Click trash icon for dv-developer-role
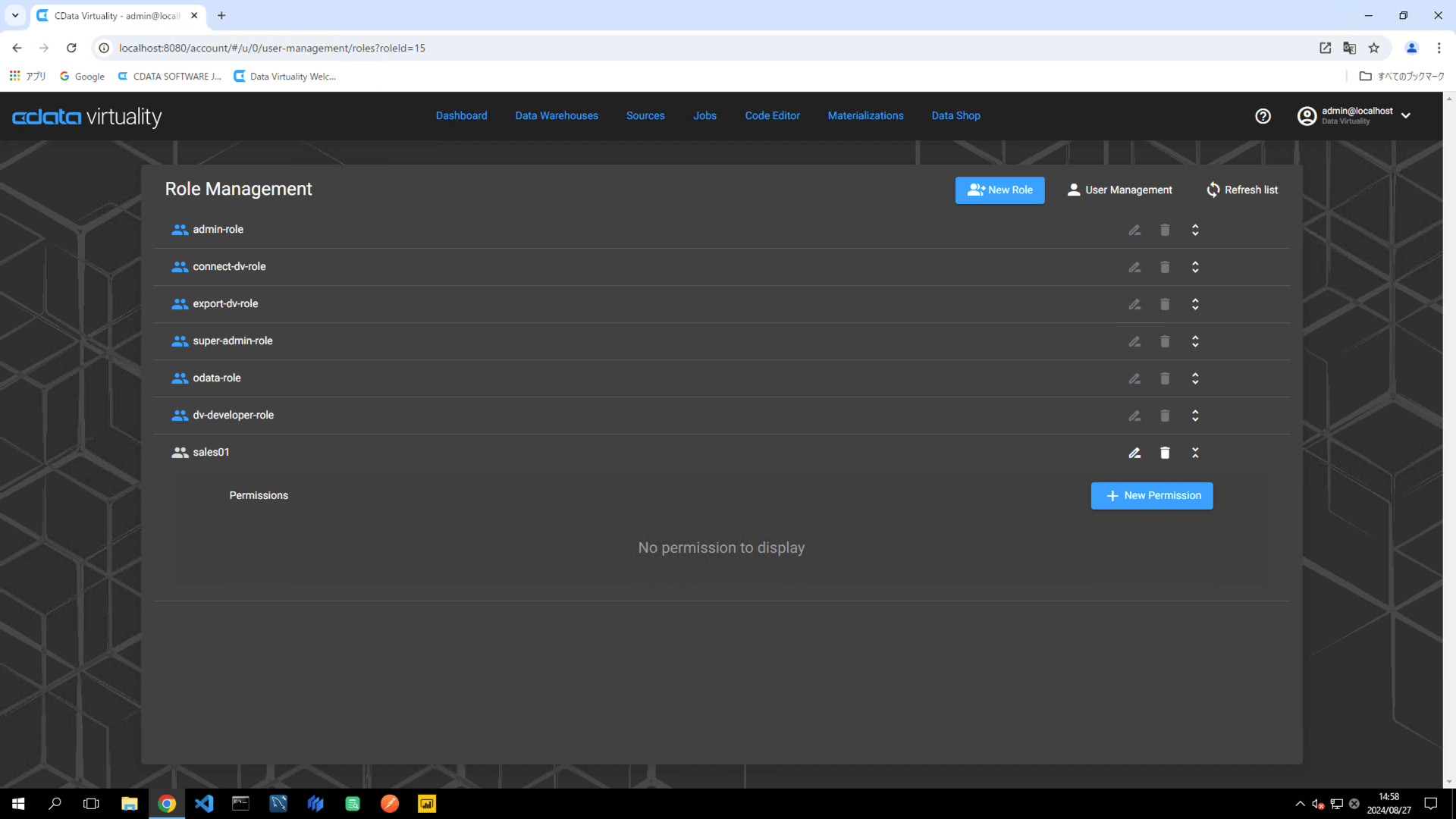Viewport: 1456px width, 819px height. click(1165, 416)
